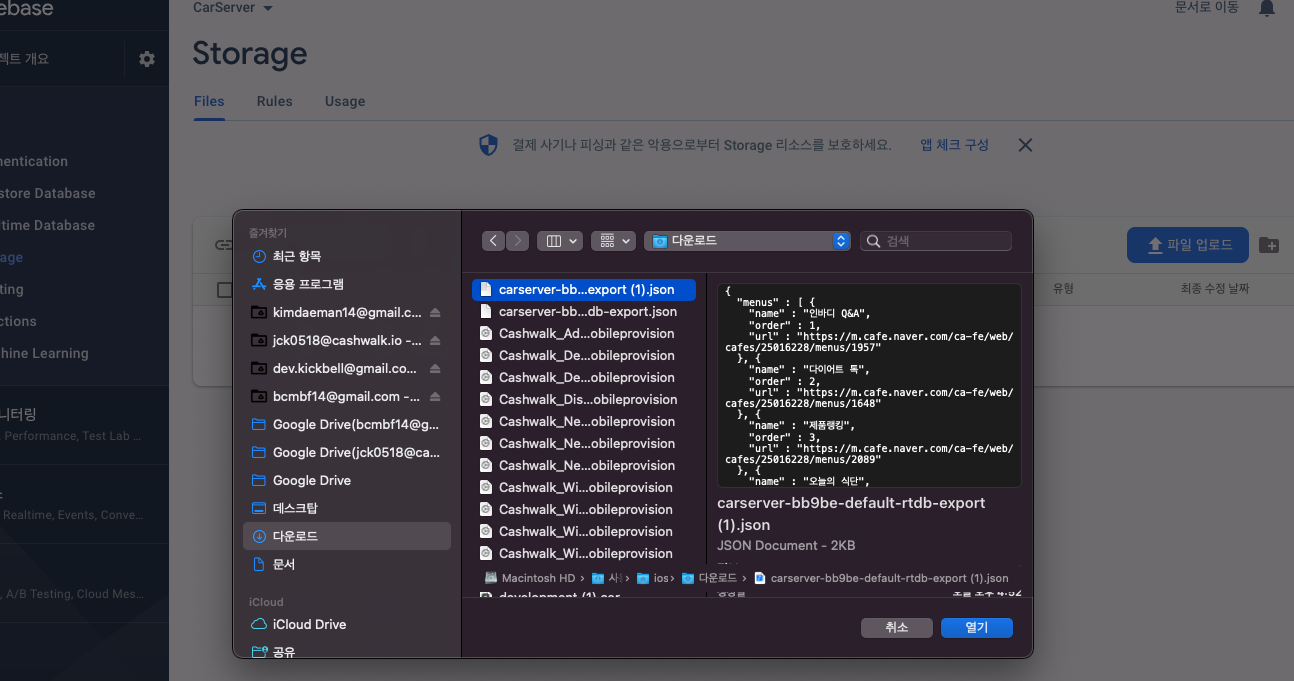Click the 취소 button
The image size is (1294, 681).
click(x=896, y=627)
